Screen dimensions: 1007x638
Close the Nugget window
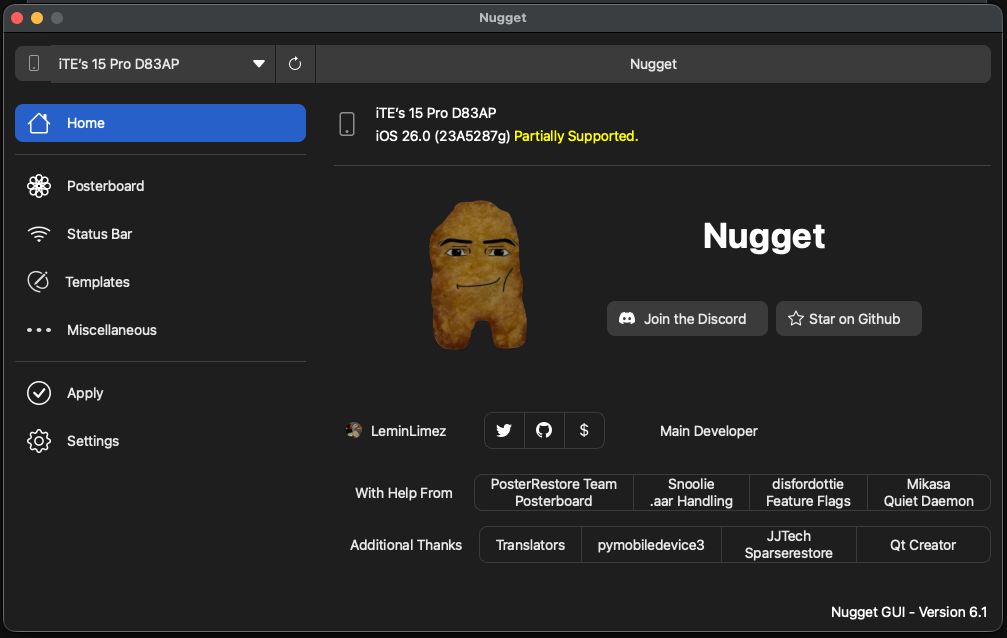(x=17, y=18)
